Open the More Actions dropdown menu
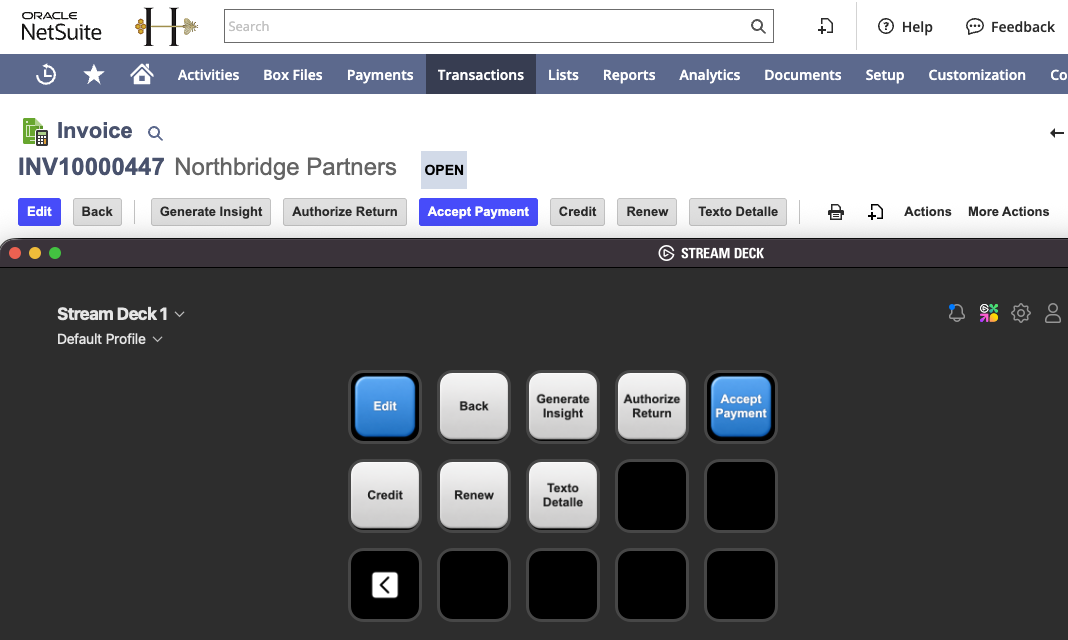1068x640 pixels. [x=1008, y=212]
